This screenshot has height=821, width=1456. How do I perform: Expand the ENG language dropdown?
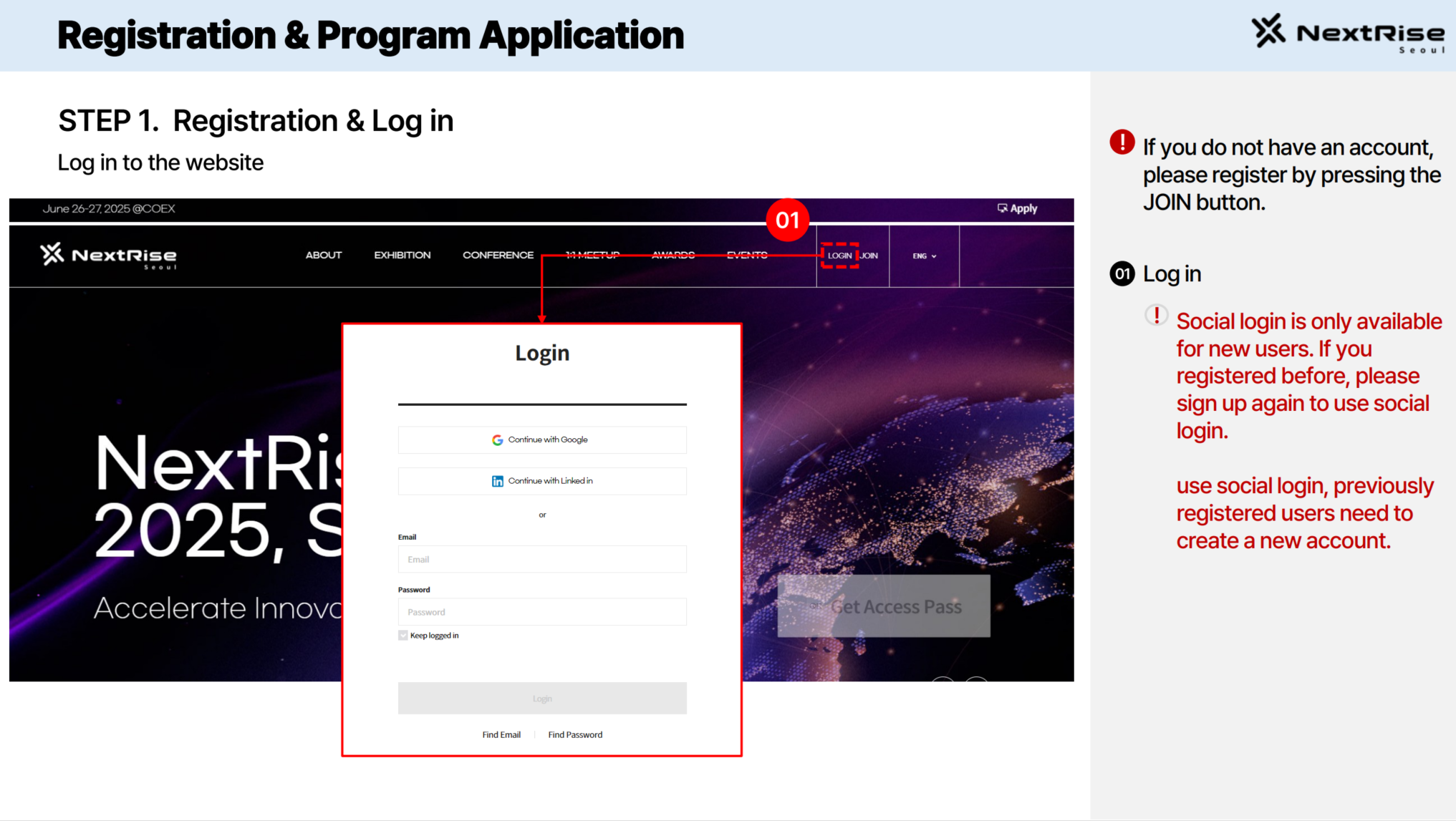924,256
